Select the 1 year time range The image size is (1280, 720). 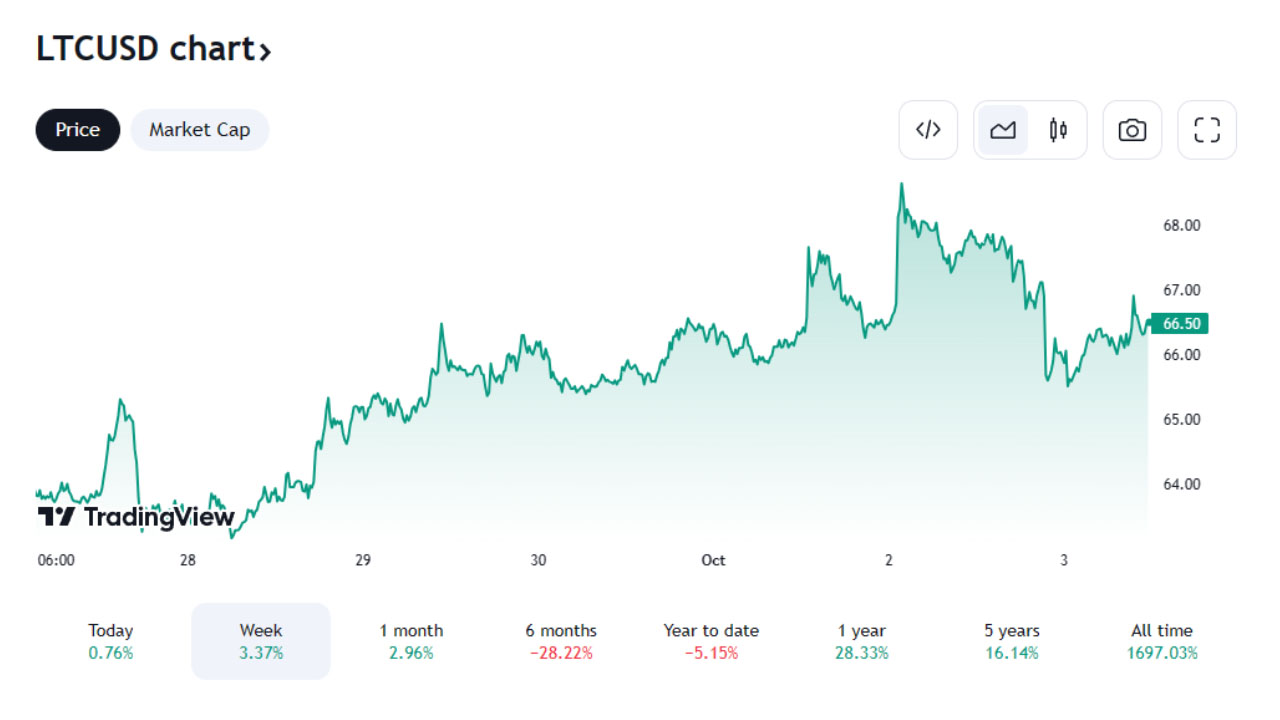click(861, 641)
